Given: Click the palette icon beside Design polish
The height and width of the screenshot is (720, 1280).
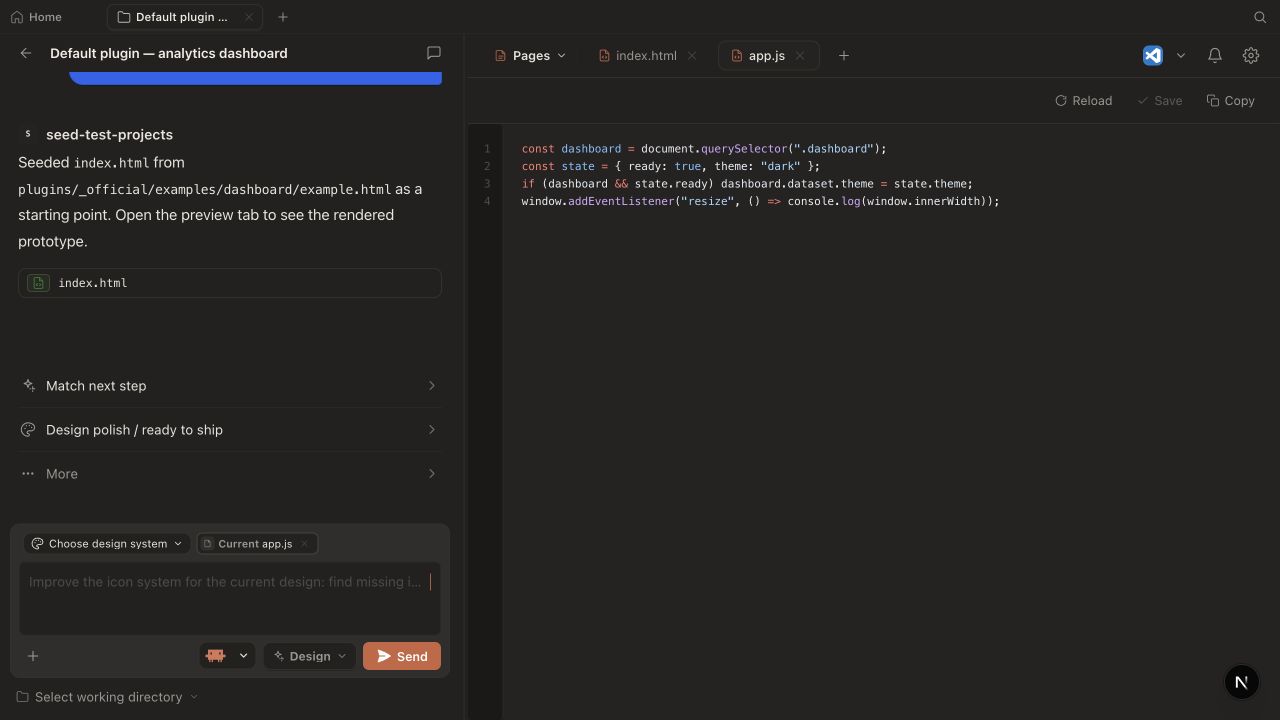Looking at the screenshot, I should coord(28,430).
